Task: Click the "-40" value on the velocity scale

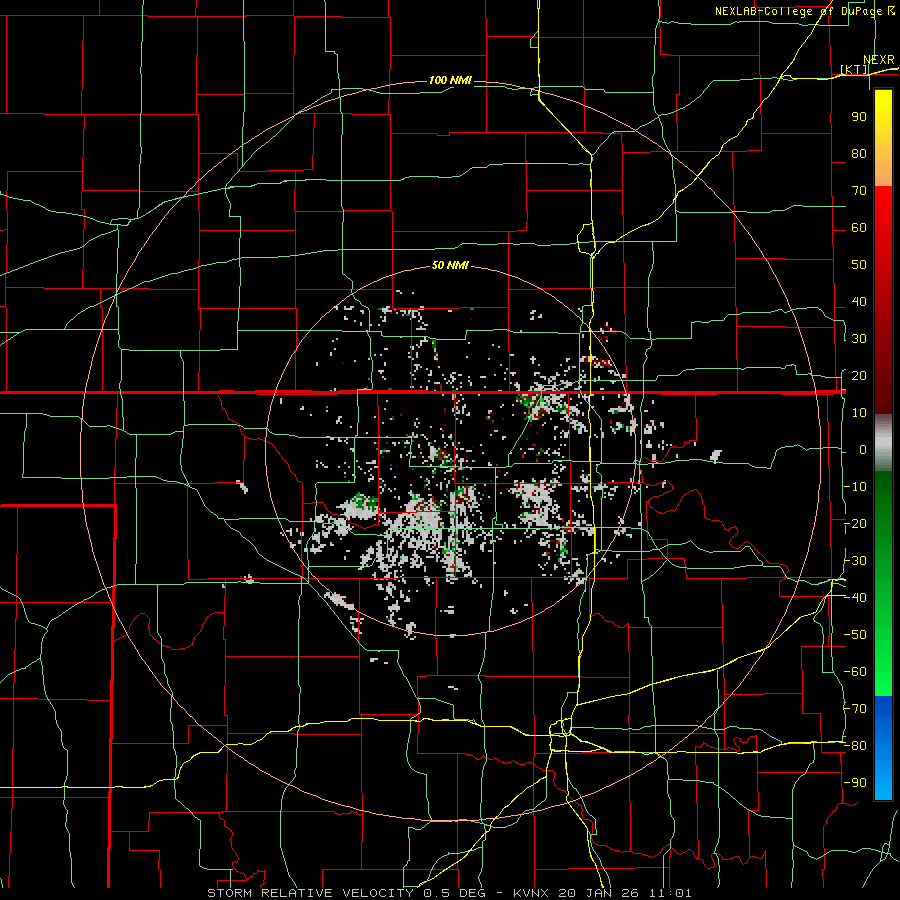Action: pos(855,598)
